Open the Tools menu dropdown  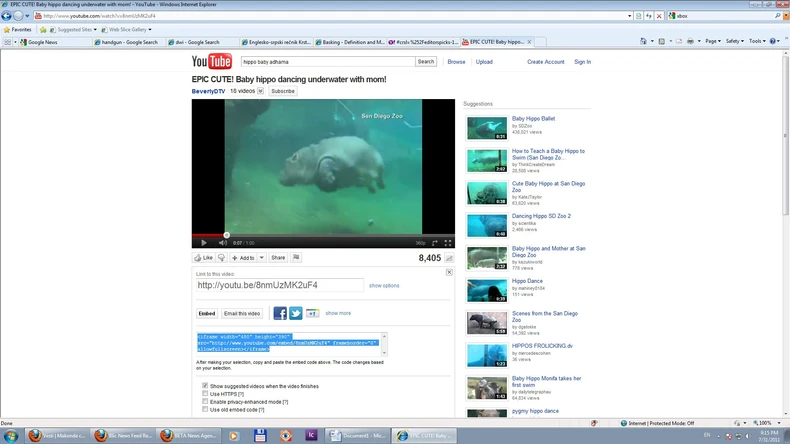[x=757, y=41]
